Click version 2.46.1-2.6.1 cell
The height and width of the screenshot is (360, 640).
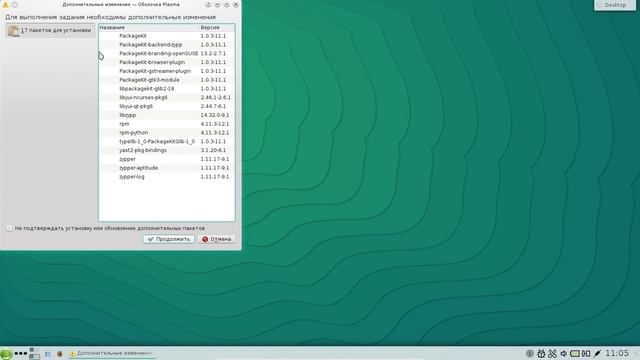(x=216, y=98)
